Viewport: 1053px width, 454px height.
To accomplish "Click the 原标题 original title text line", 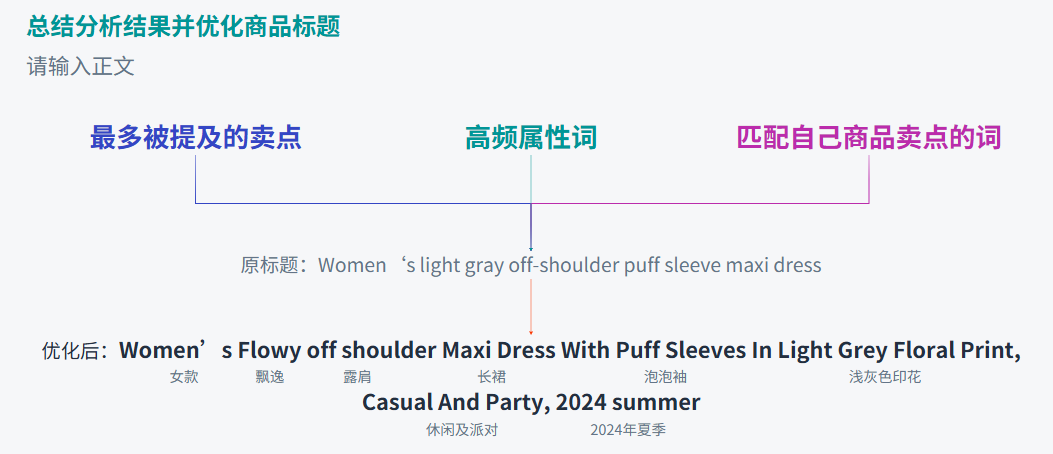I will click(531, 265).
